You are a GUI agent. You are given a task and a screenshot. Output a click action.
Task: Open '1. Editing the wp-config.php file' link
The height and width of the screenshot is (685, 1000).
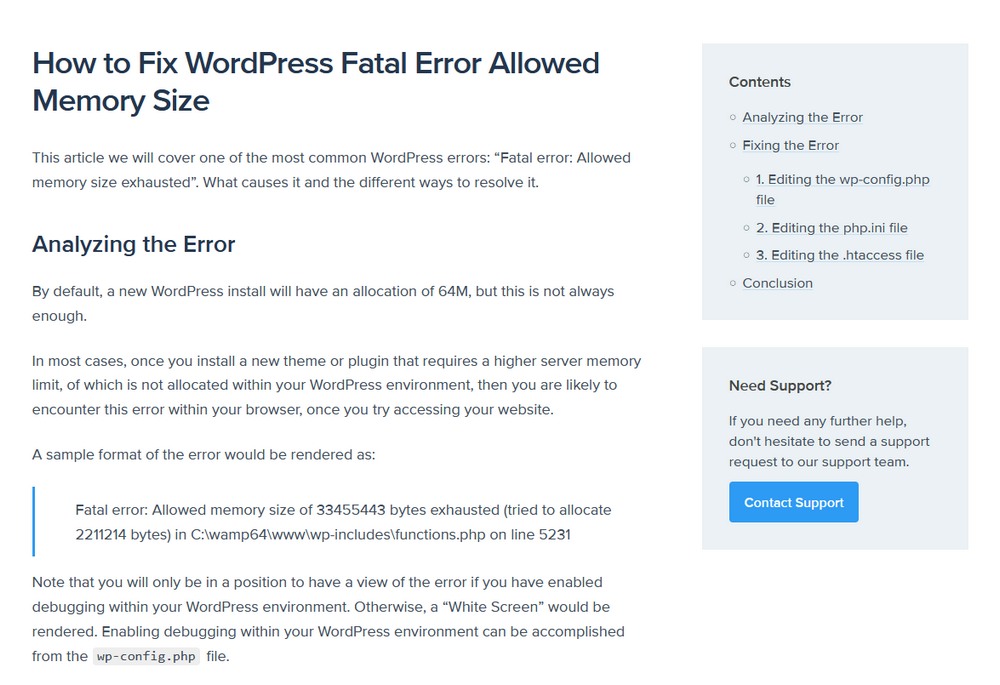point(842,189)
